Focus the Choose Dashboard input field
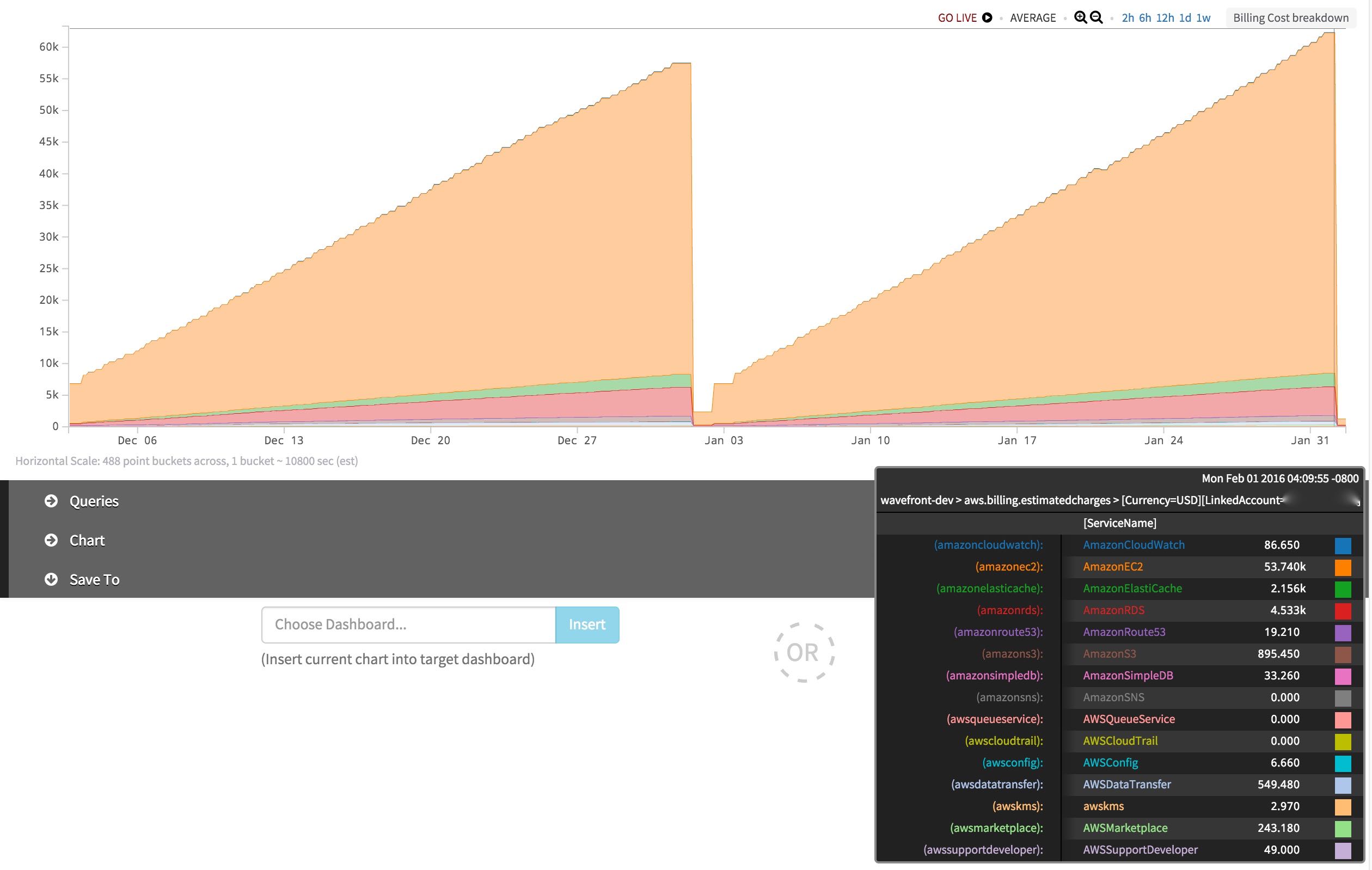Screen dimensions: 1372x870 pos(408,624)
